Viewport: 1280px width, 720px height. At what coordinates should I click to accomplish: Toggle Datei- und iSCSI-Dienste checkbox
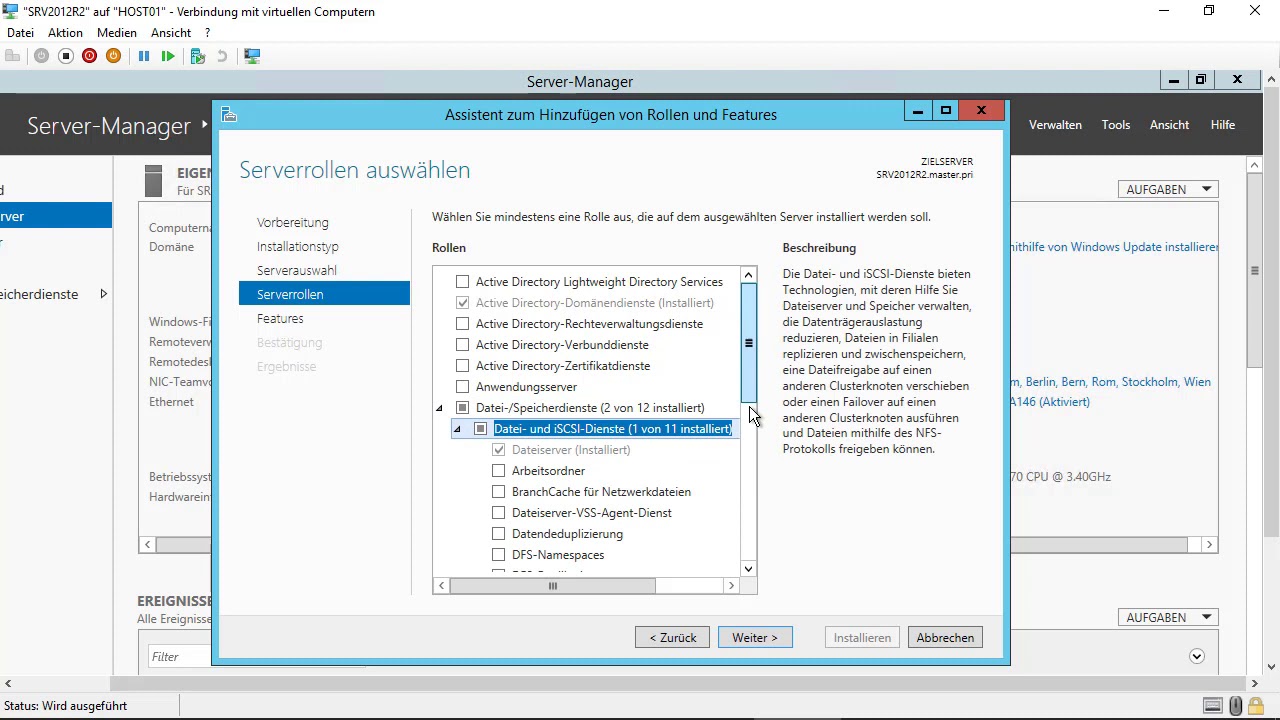point(480,429)
